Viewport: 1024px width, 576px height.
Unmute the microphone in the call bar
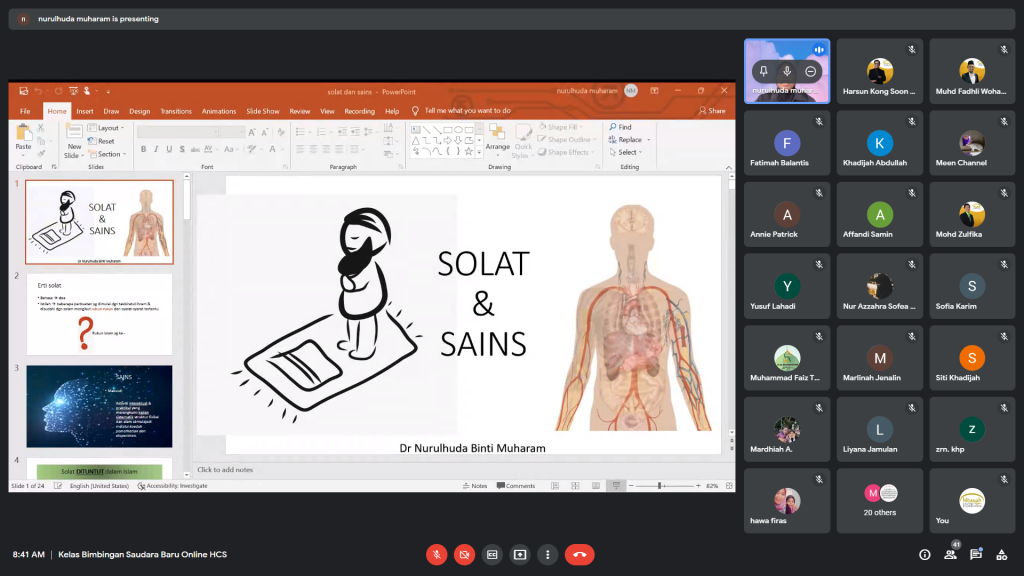pos(436,554)
